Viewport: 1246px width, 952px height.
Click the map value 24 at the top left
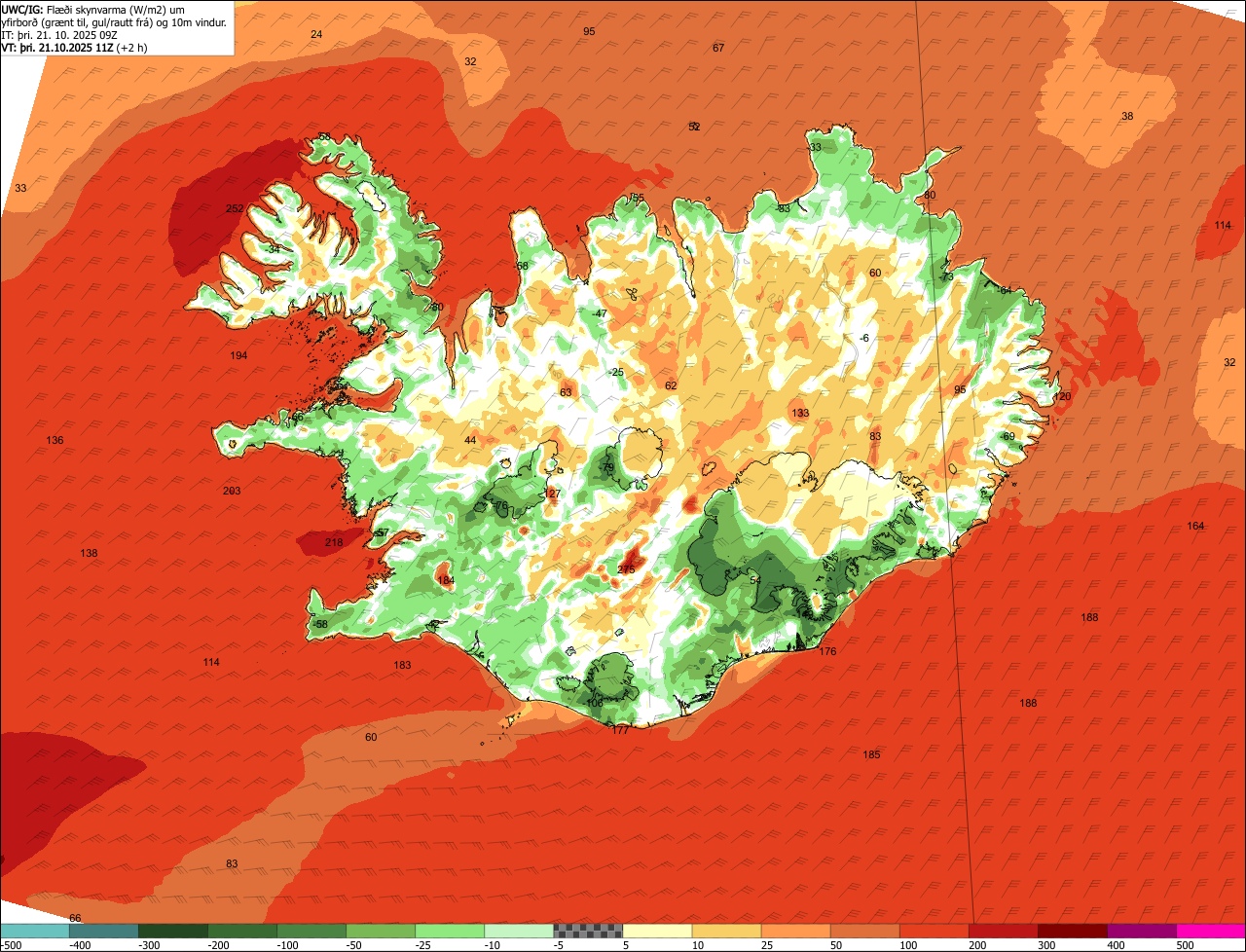click(316, 34)
